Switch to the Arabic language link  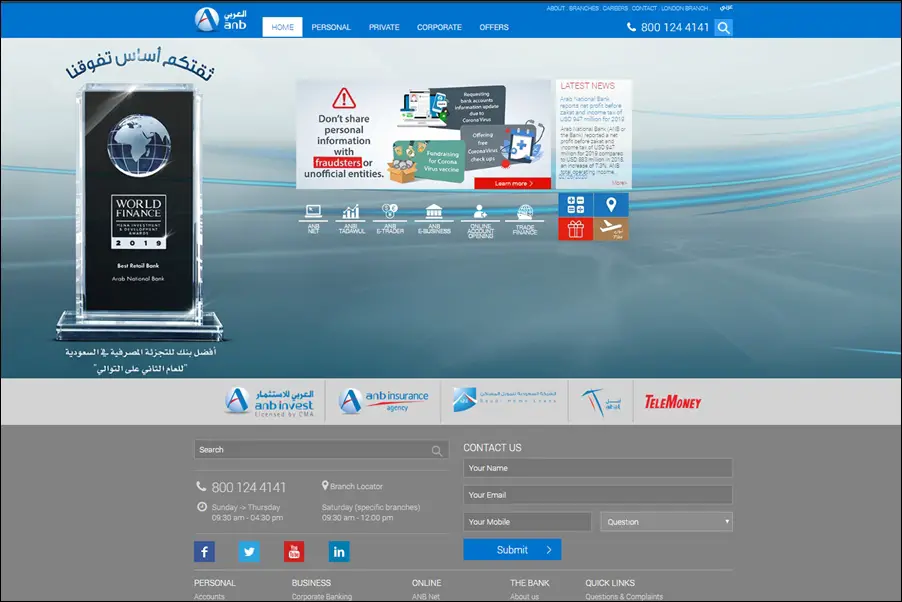click(x=726, y=7)
